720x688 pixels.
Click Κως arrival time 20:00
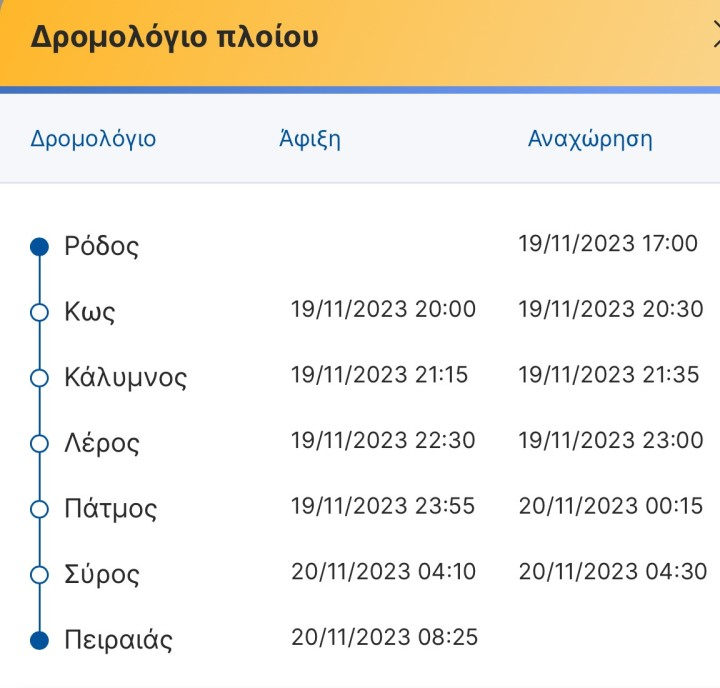(x=383, y=309)
